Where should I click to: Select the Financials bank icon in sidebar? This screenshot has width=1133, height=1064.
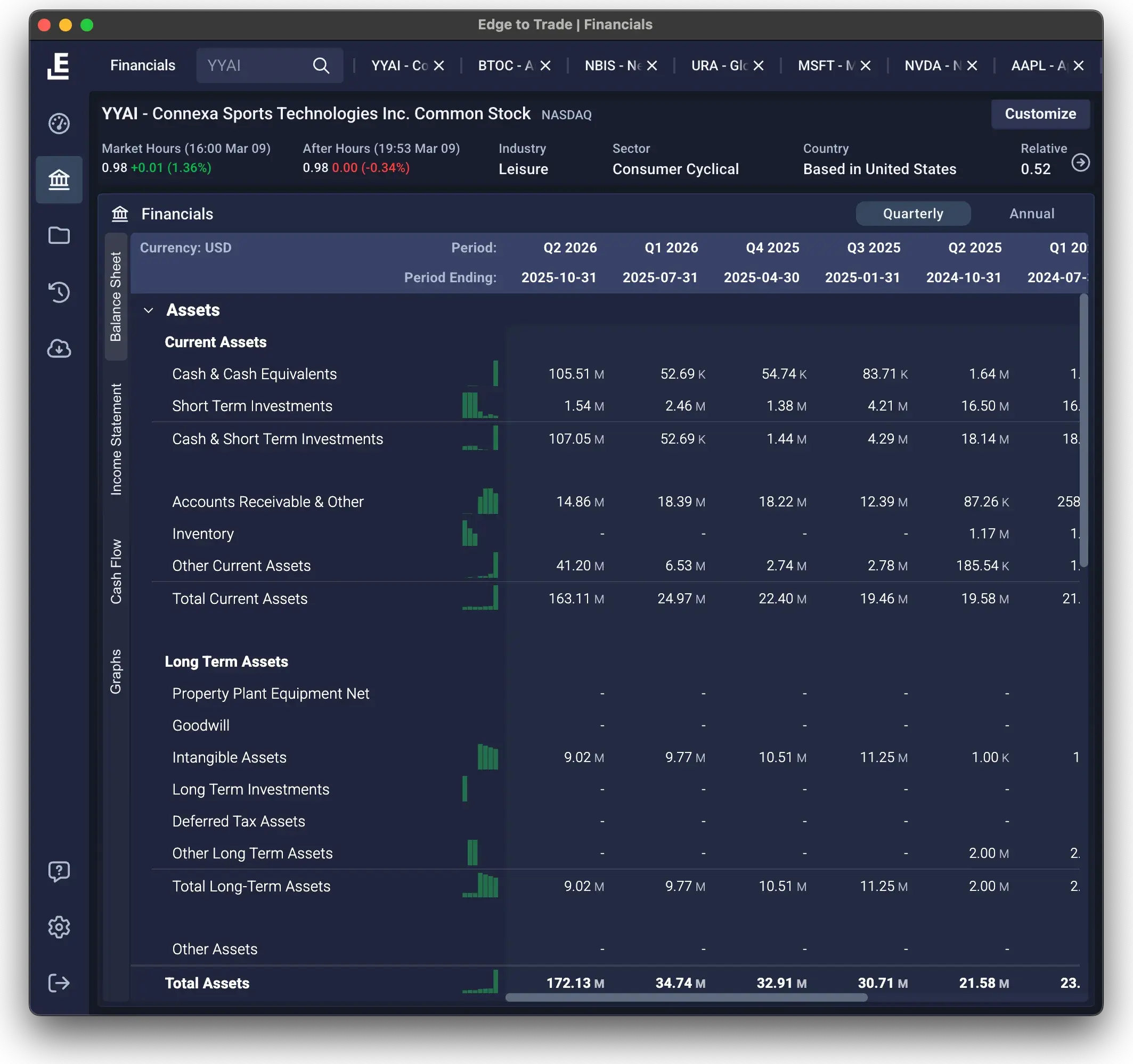pos(59,179)
